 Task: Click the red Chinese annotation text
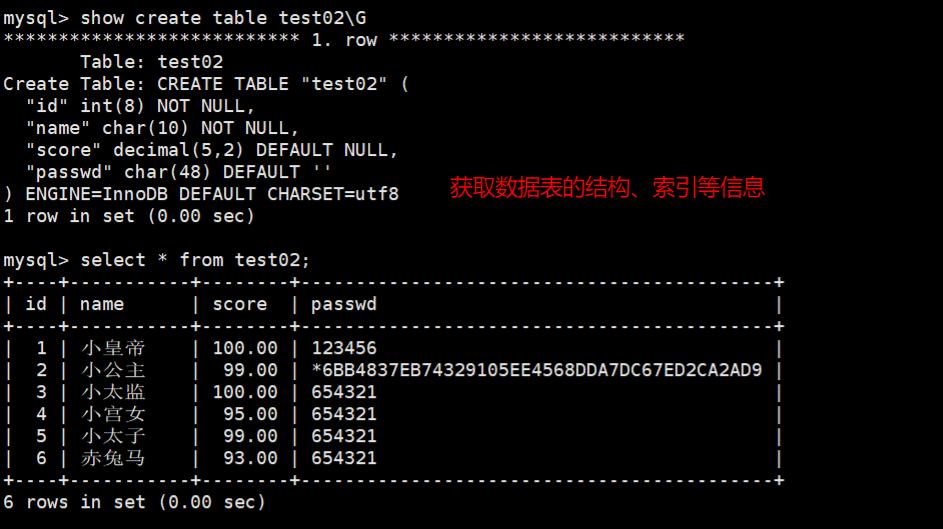607,187
